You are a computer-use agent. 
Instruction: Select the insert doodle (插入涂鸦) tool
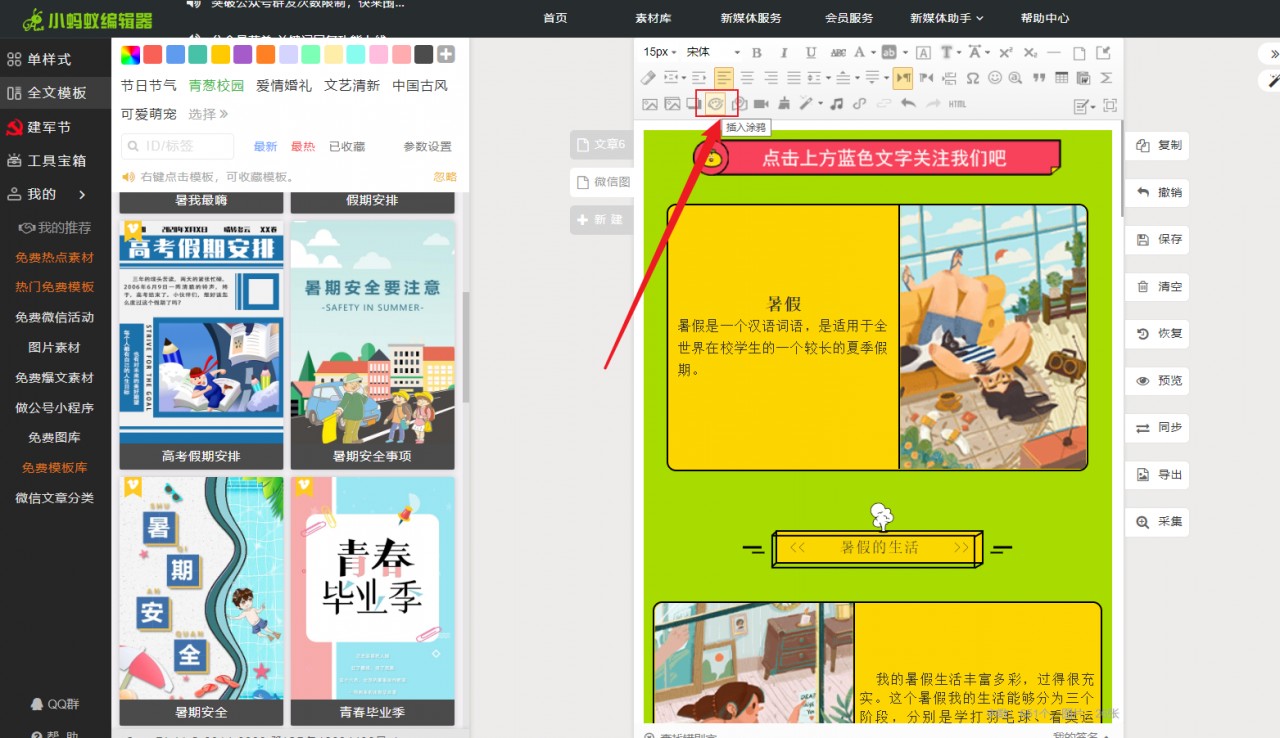[x=715, y=104]
